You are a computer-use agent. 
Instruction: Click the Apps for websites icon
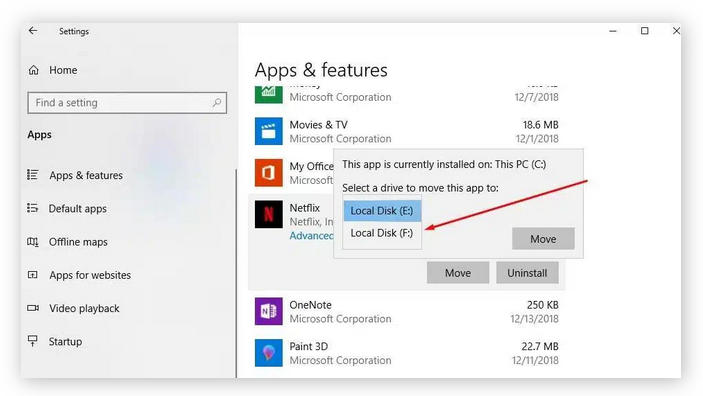33,274
